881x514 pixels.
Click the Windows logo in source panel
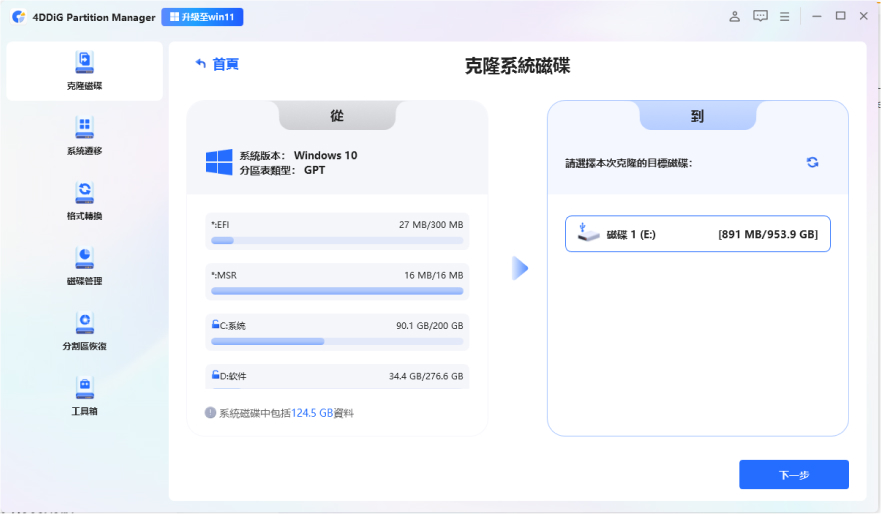[219, 162]
